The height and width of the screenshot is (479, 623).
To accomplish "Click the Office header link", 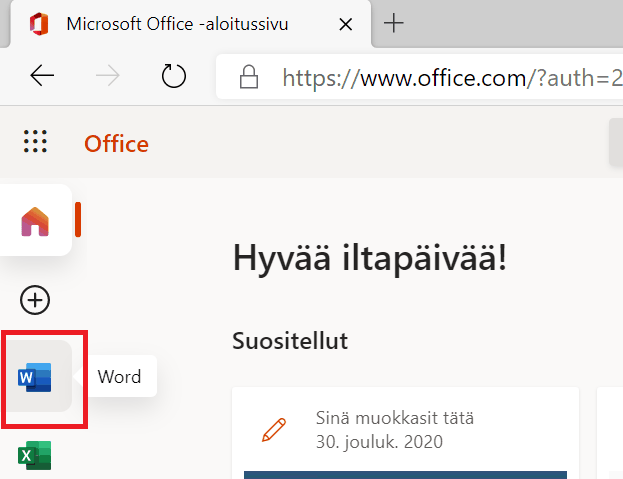I will 116,144.
